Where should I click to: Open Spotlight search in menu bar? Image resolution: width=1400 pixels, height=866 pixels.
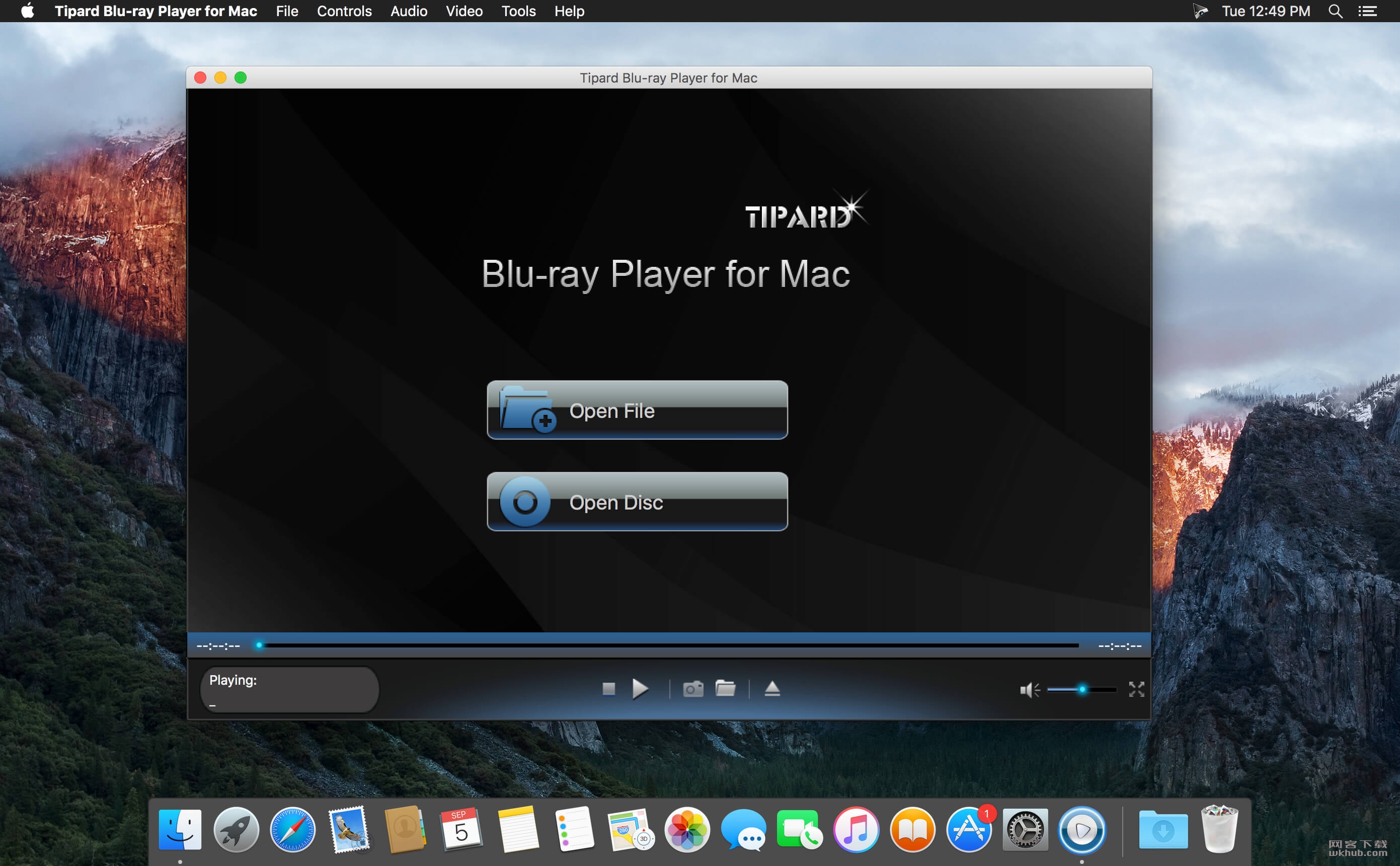click(1335, 11)
